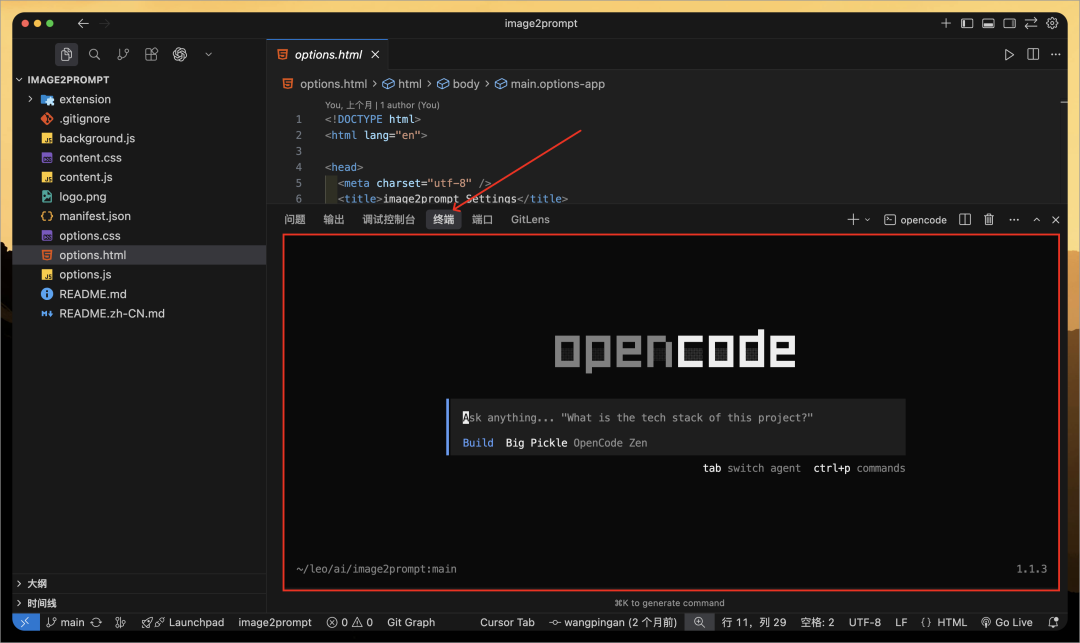Split the terminal panel
The height and width of the screenshot is (643, 1080).
[x=965, y=220]
